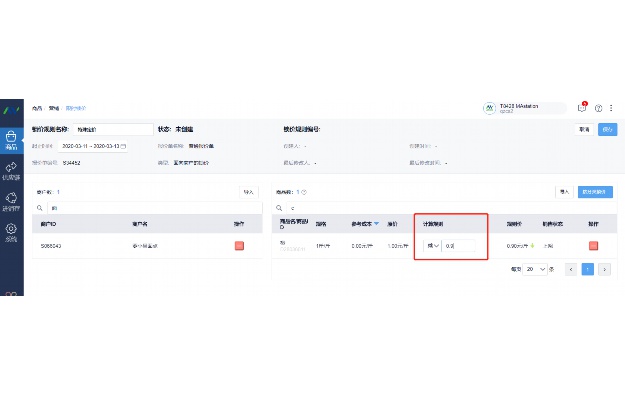The width and height of the screenshot is (625, 395).
Task: Click the search icon in left customer panel
Action: [39, 208]
